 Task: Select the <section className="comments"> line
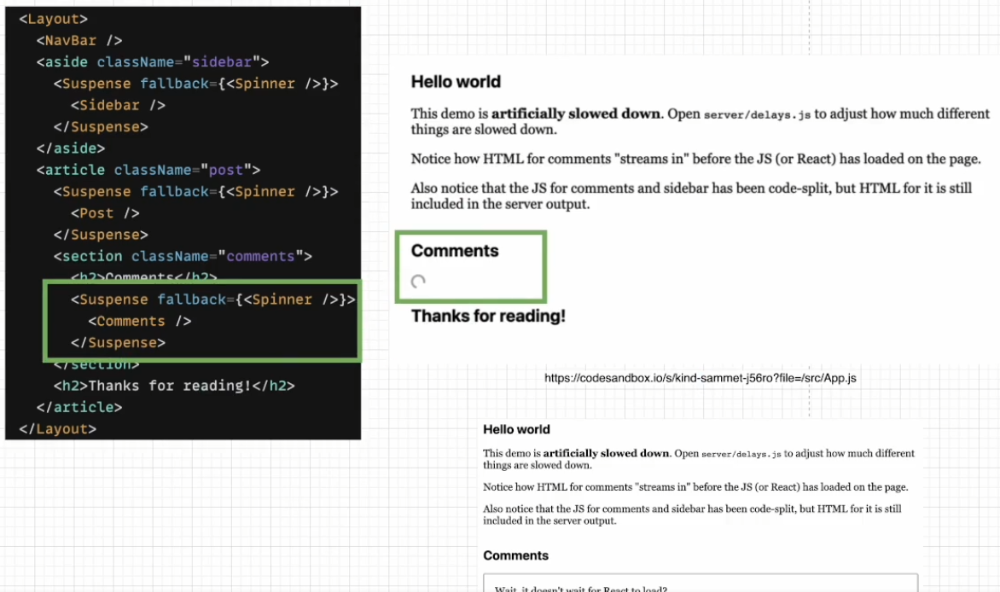[183, 256]
